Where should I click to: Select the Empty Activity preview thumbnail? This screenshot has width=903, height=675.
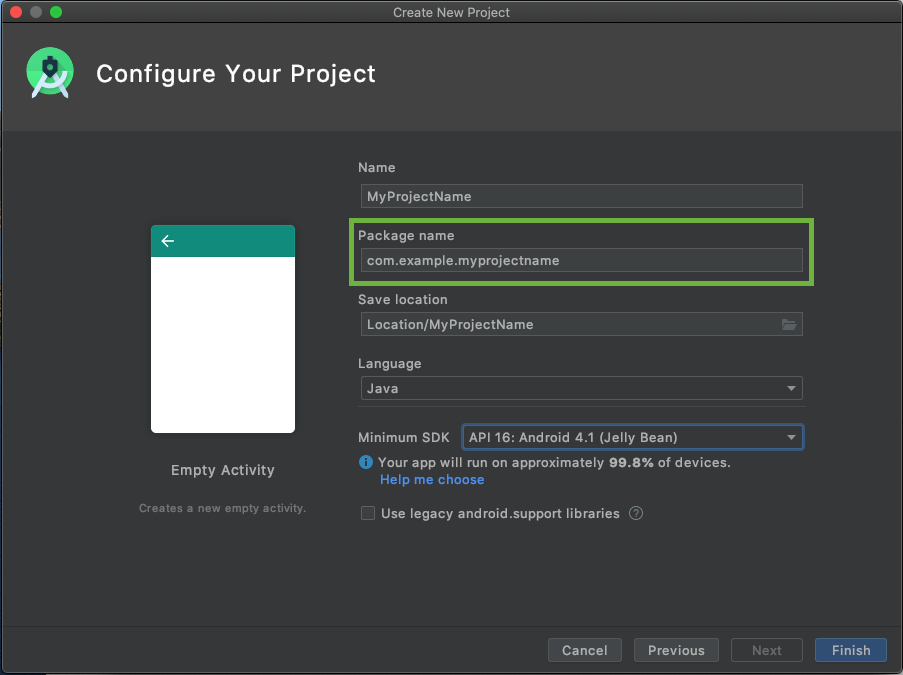pyautogui.click(x=223, y=329)
